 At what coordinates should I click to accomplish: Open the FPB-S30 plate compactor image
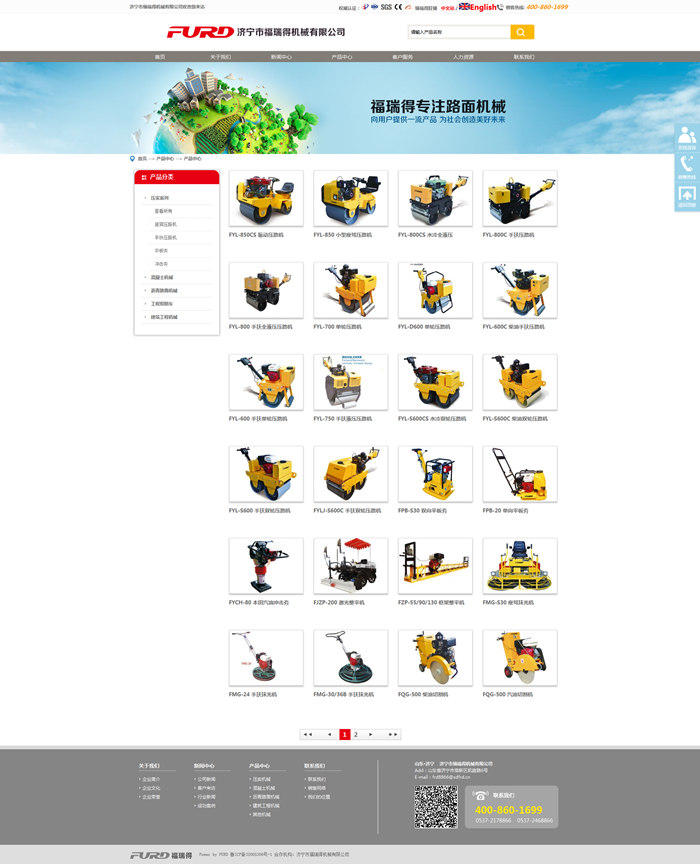pos(435,474)
